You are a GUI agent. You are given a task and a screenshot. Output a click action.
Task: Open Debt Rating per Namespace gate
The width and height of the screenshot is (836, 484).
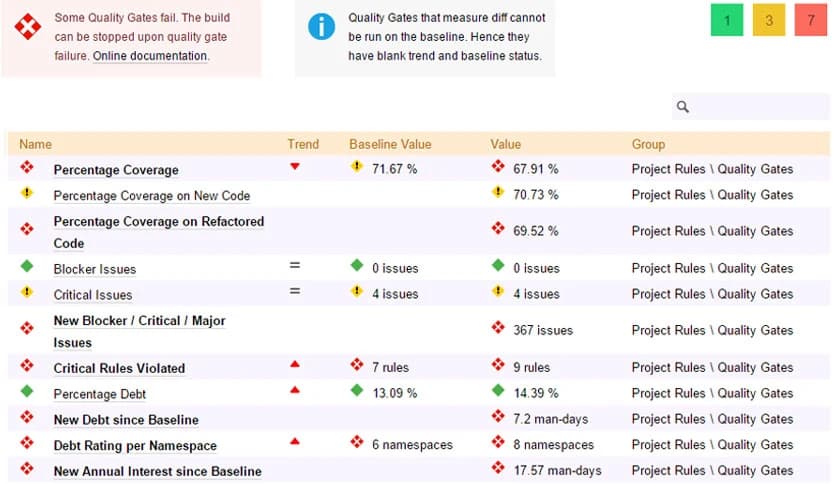coord(135,446)
